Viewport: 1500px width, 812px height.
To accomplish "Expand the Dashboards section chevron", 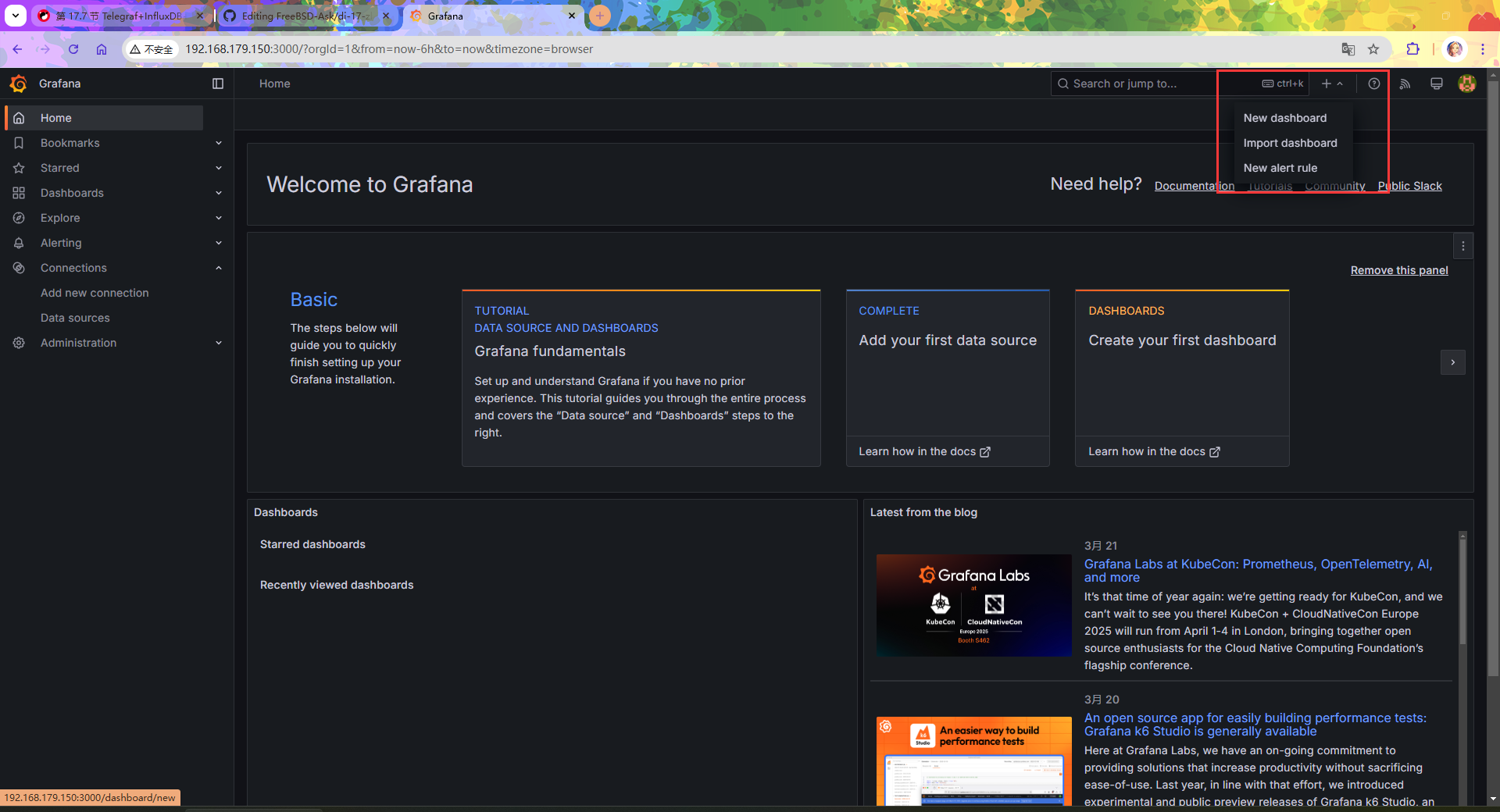I will pos(219,193).
